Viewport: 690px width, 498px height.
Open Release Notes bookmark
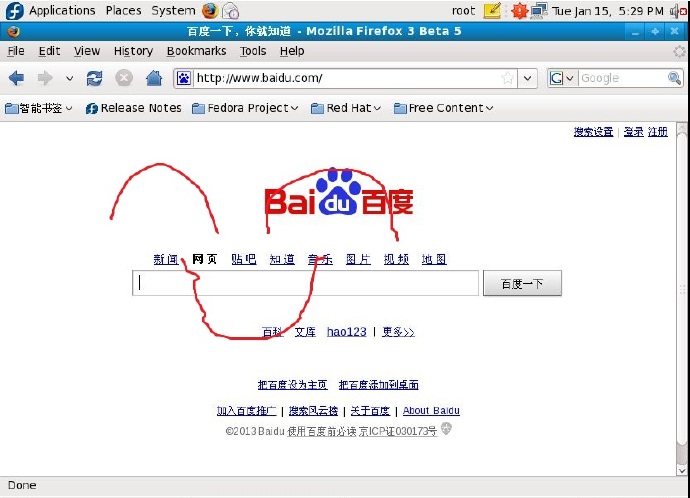pos(134,108)
